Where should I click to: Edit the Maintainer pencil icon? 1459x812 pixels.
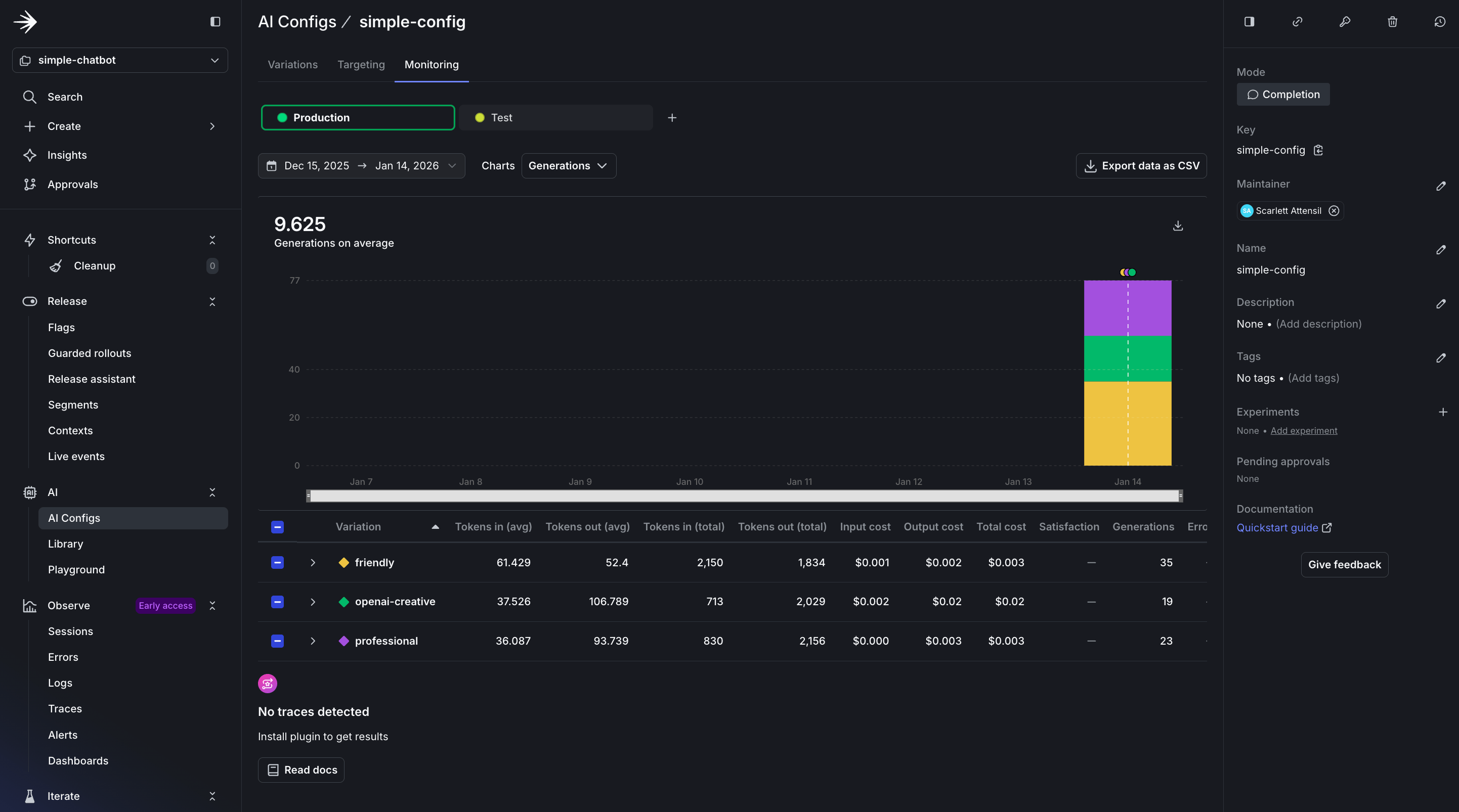[x=1441, y=186]
